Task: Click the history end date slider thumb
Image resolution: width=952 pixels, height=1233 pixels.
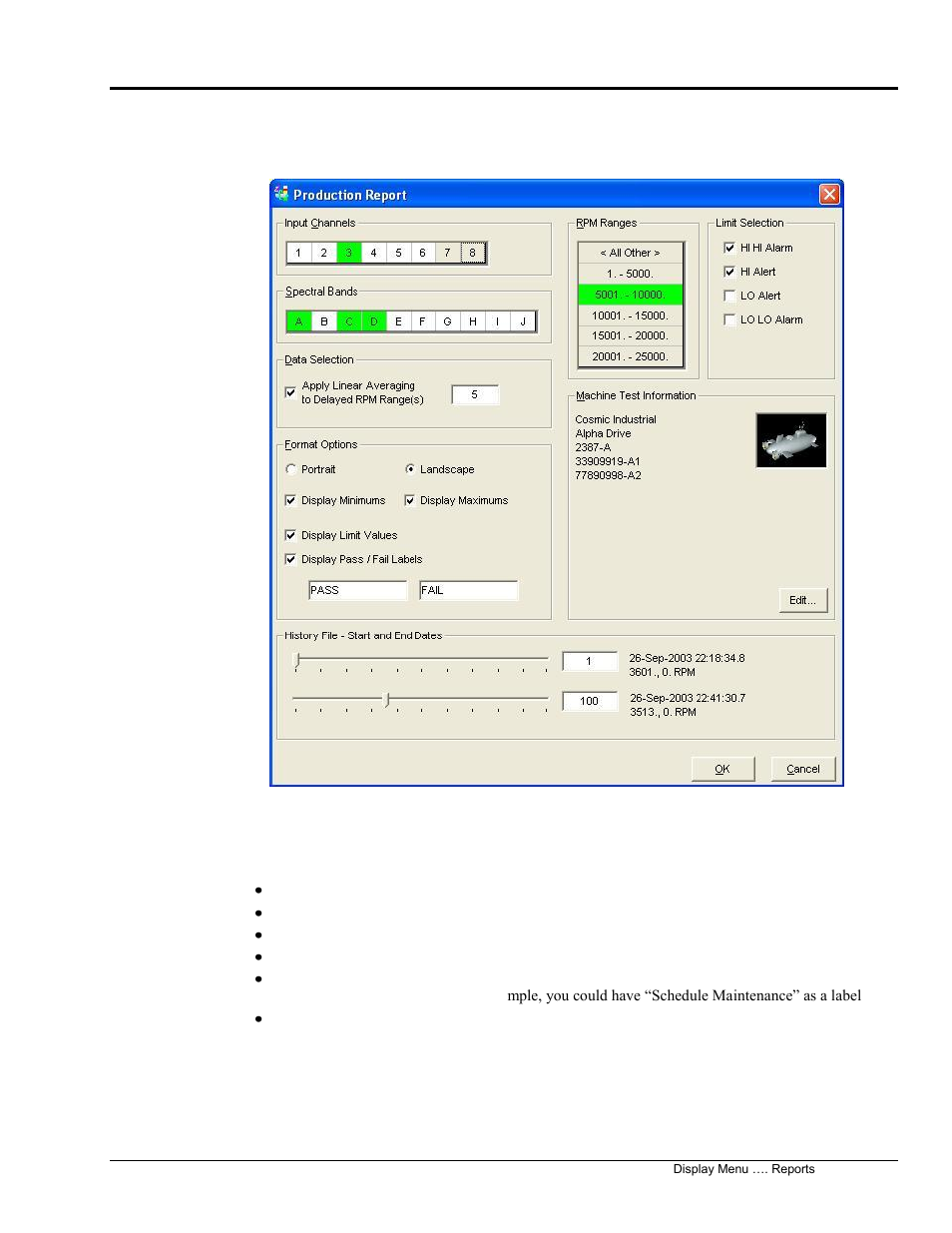Action: coord(387,700)
